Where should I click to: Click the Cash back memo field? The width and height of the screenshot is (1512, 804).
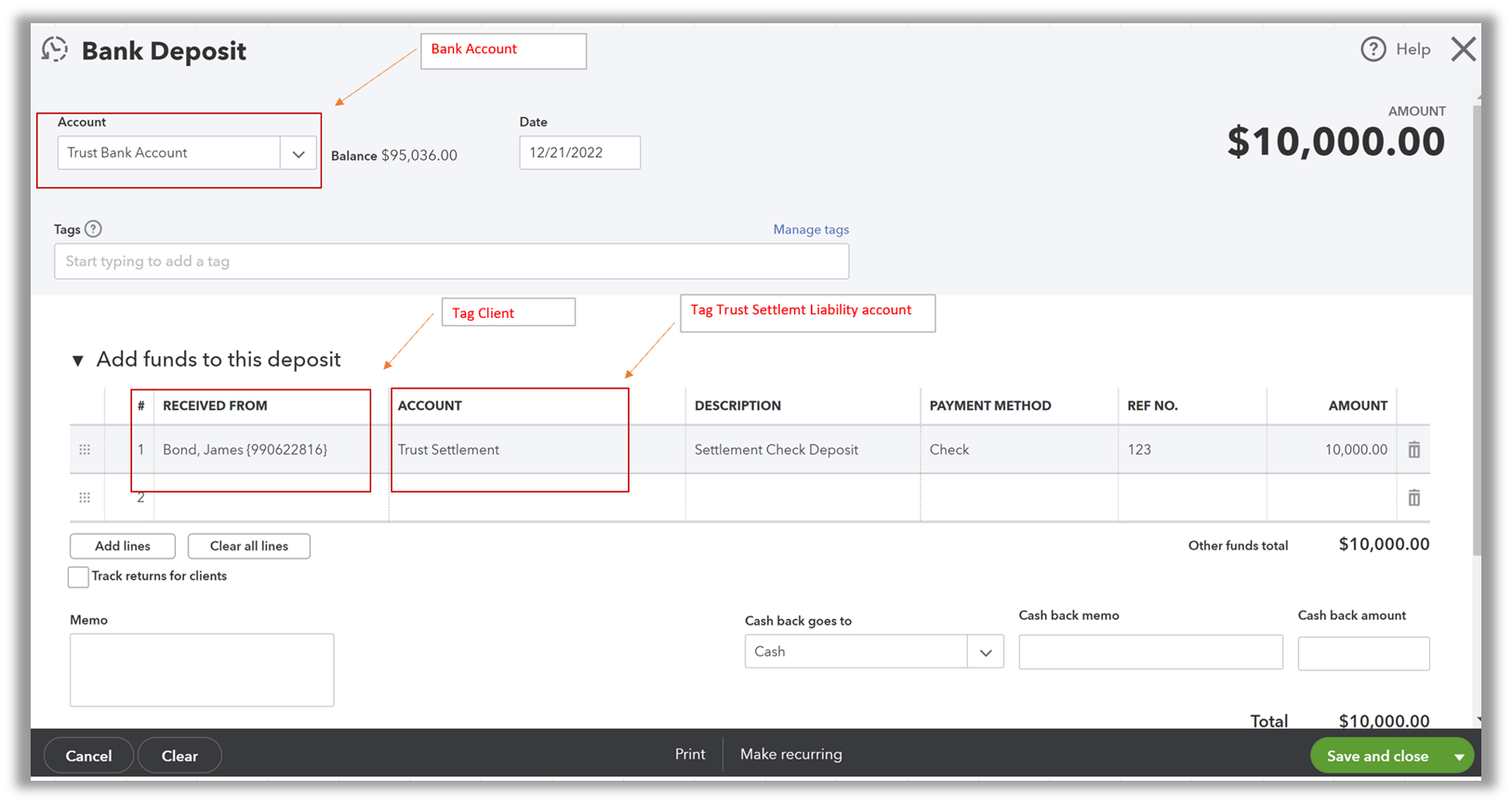[1150, 652]
